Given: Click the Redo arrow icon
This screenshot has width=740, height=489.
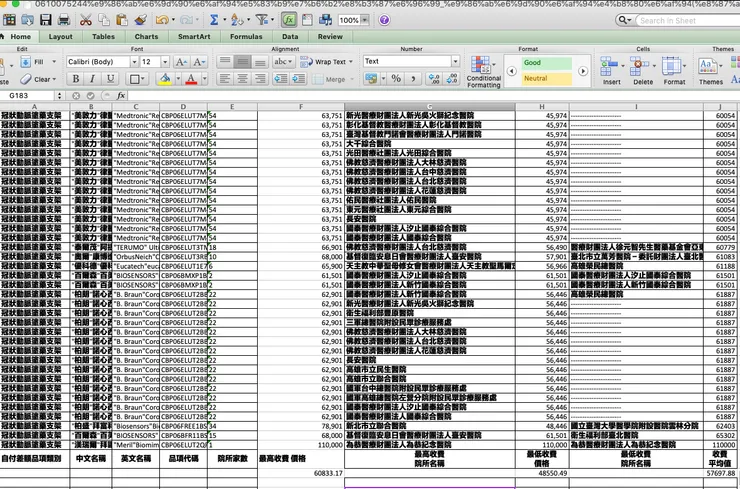Looking at the screenshot, I should click(186, 20).
